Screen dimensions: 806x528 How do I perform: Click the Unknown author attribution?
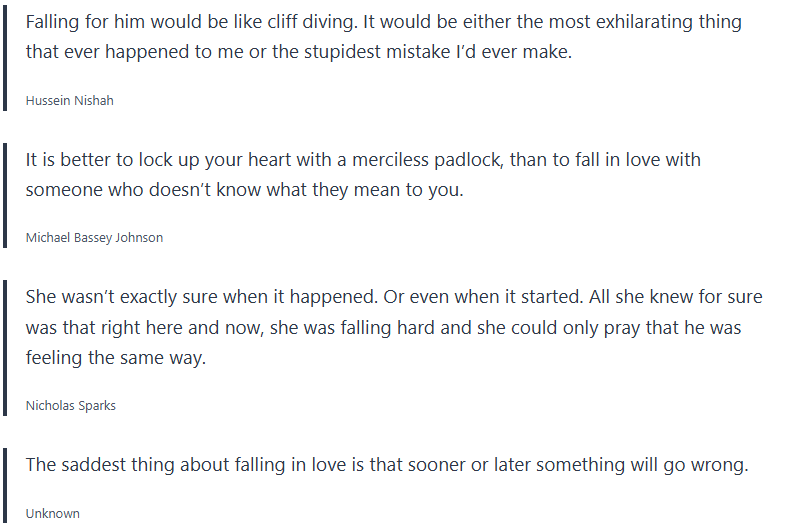(52, 513)
